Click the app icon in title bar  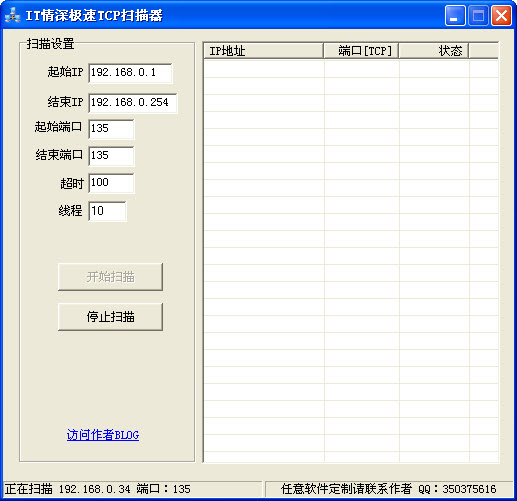[x=13, y=15]
